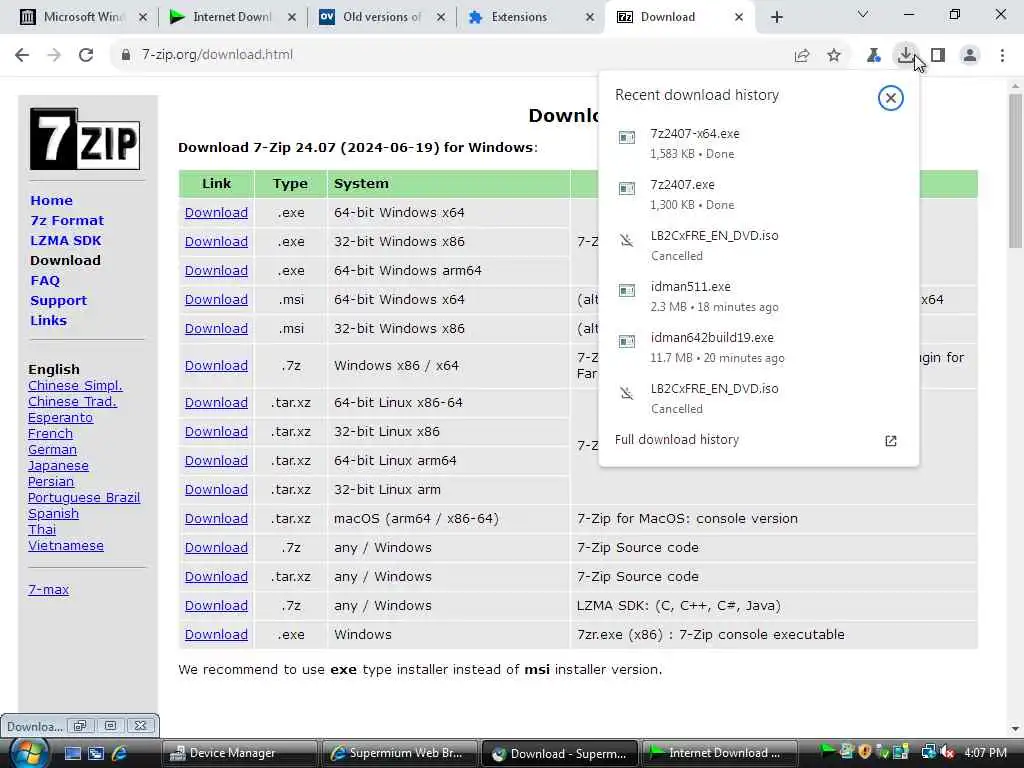Open the tab search chevron dropdown
The image size is (1024, 768).
point(863,14)
